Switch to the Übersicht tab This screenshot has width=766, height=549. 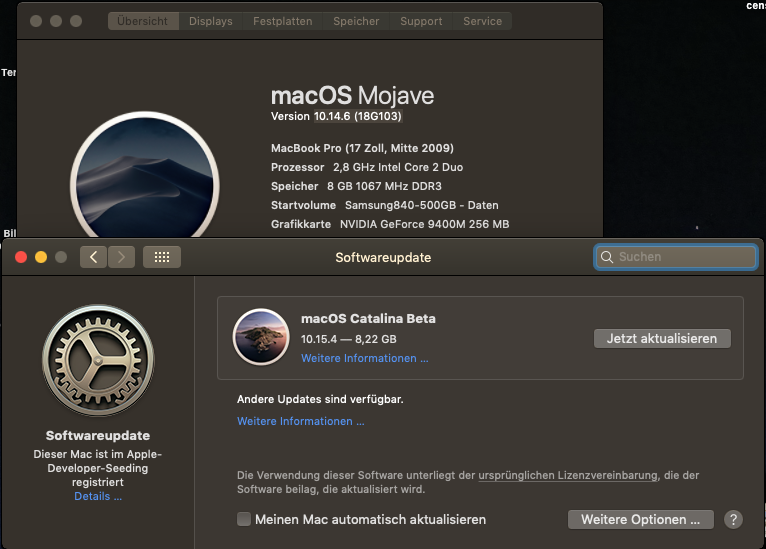pos(143,21)
